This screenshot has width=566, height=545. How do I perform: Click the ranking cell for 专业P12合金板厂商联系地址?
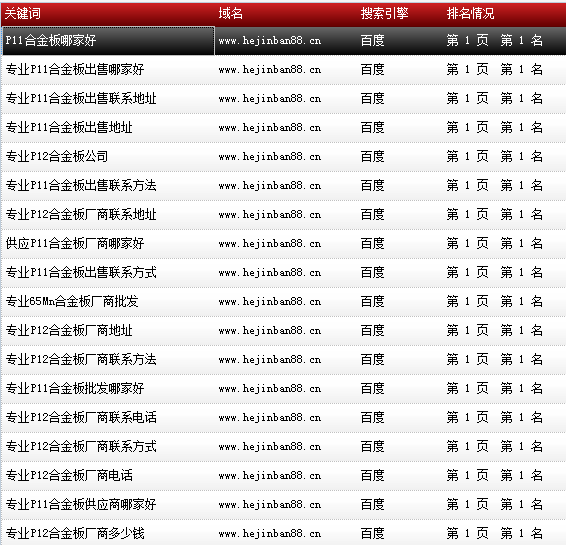point(495,214)
